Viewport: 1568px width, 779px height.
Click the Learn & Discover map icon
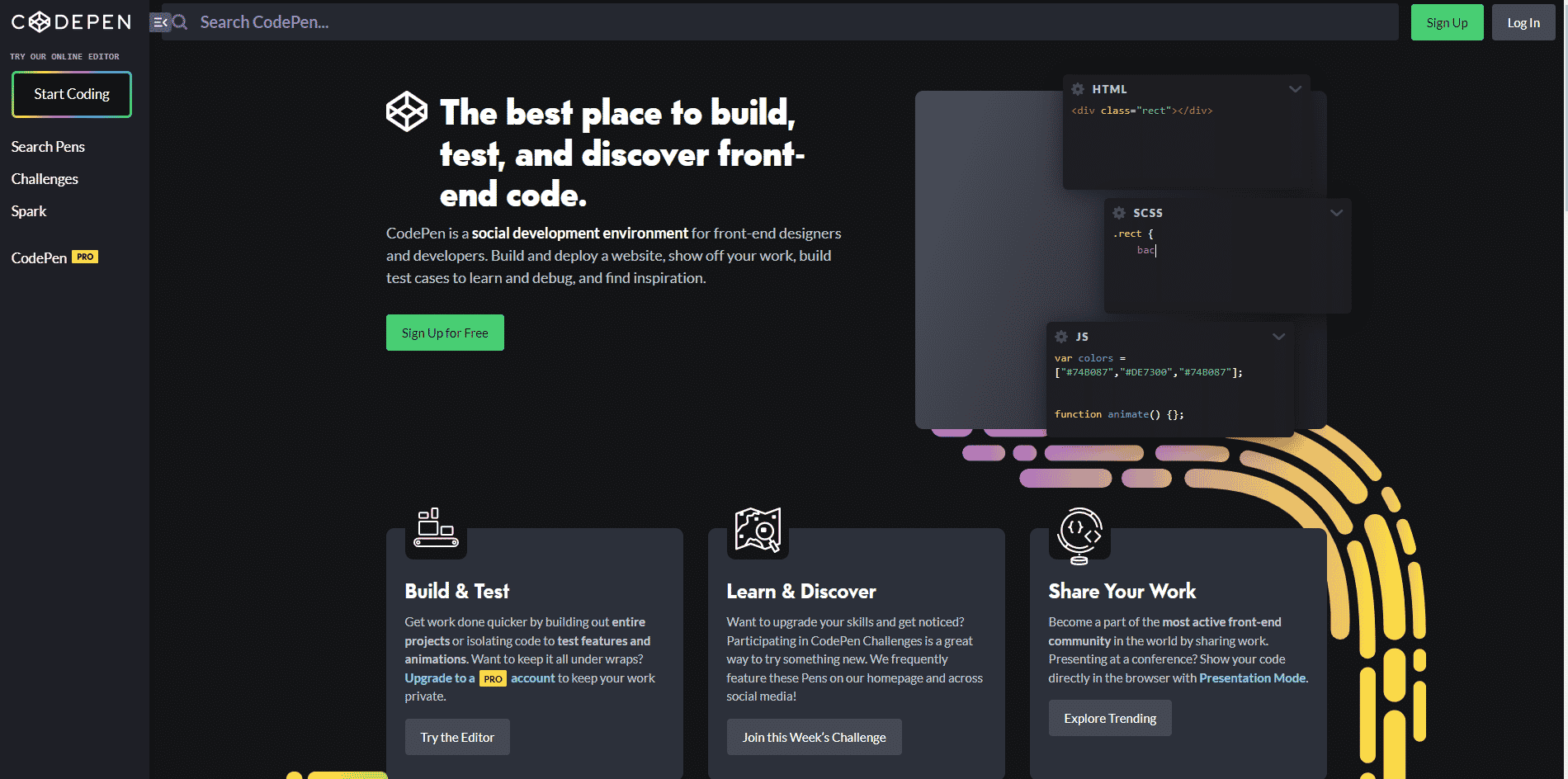(758, 530)
